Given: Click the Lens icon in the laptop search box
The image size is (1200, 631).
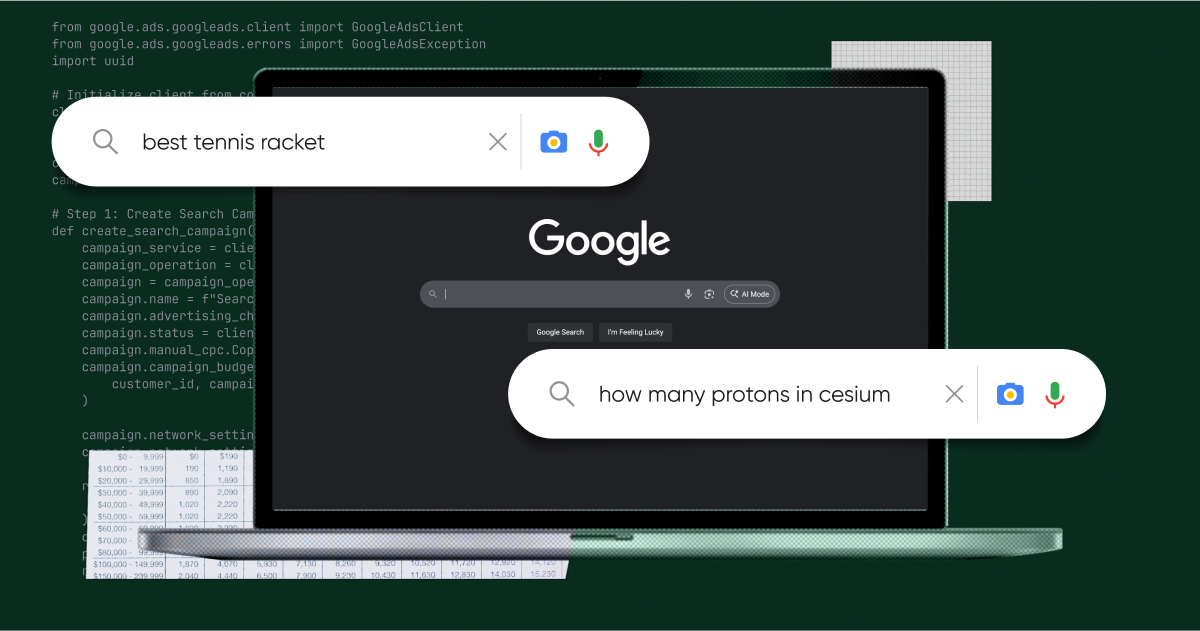Looking at the screenshot, I should (709, 294).
